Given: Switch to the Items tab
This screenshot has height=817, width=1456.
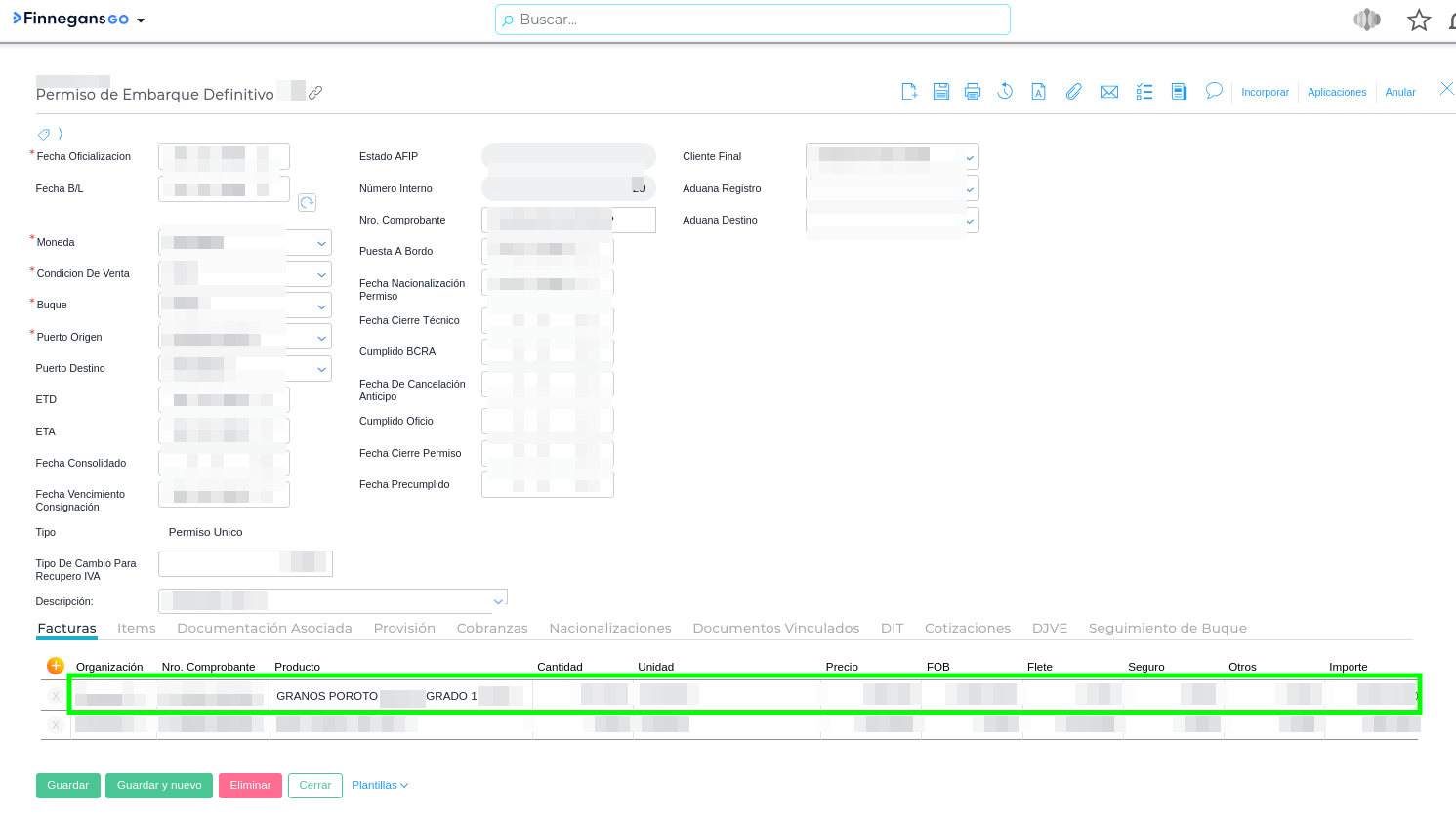Looking at the screenshot, I should coord(136,628).
